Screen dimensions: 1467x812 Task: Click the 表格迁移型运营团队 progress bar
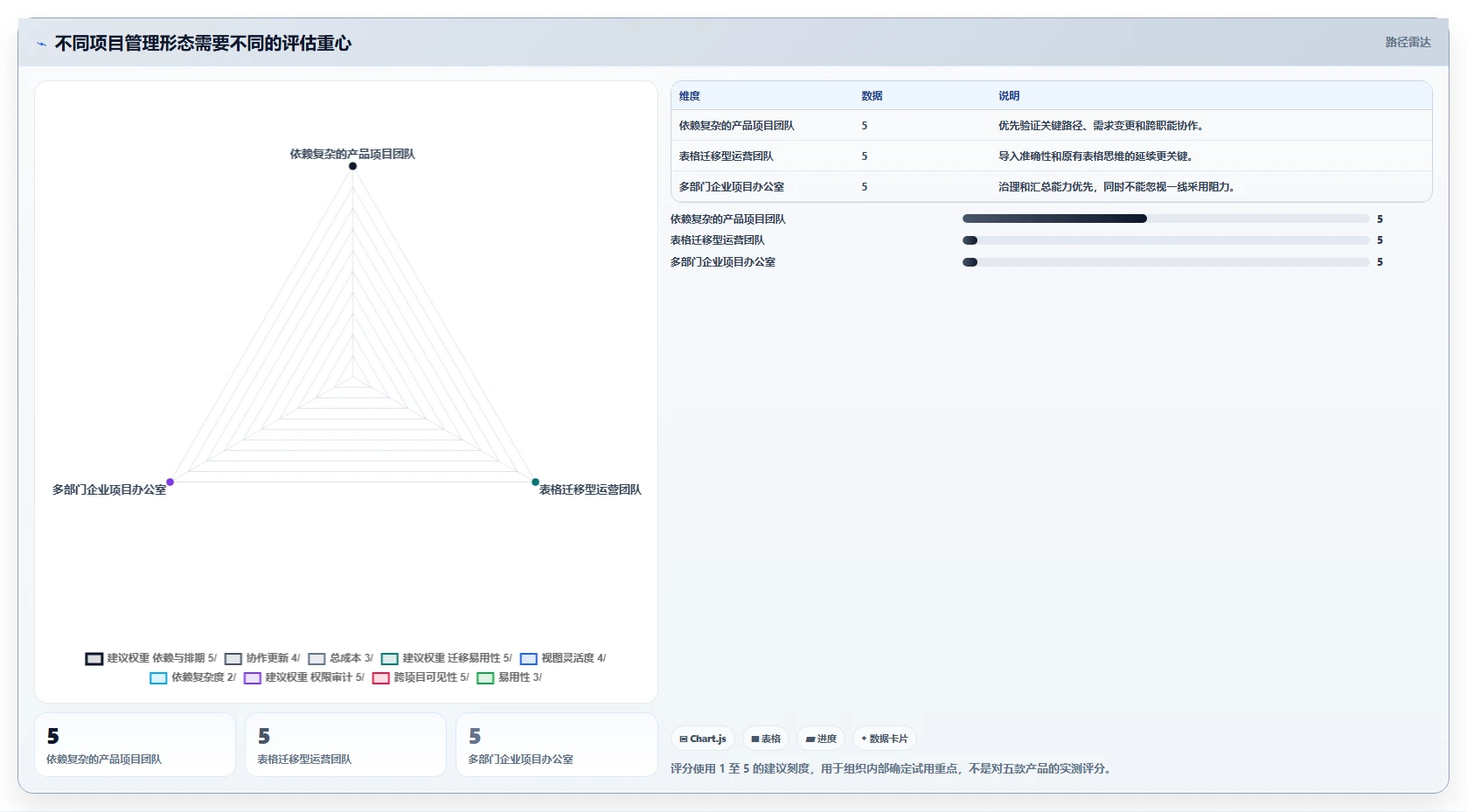click(x=1165, y=240)
